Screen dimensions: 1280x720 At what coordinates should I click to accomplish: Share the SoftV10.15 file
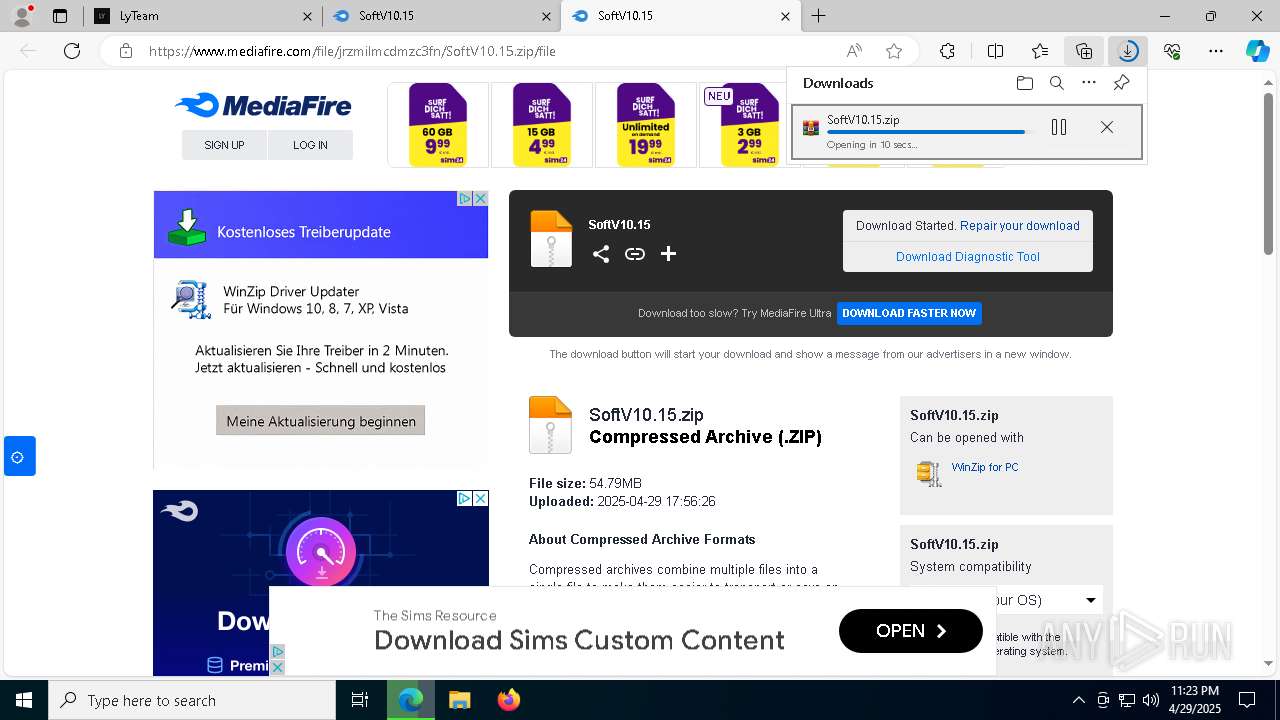coord(600,254)
